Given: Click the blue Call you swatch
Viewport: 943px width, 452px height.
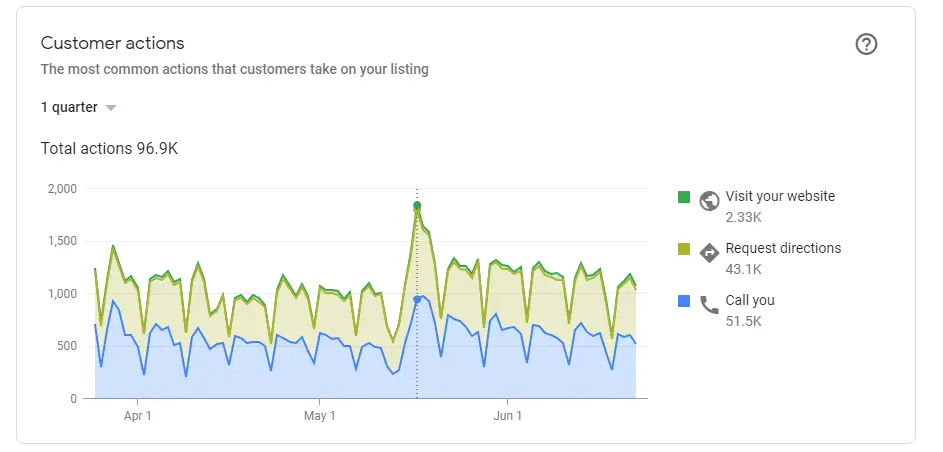Looking at the screenshot, I should [x=684, y=301].
